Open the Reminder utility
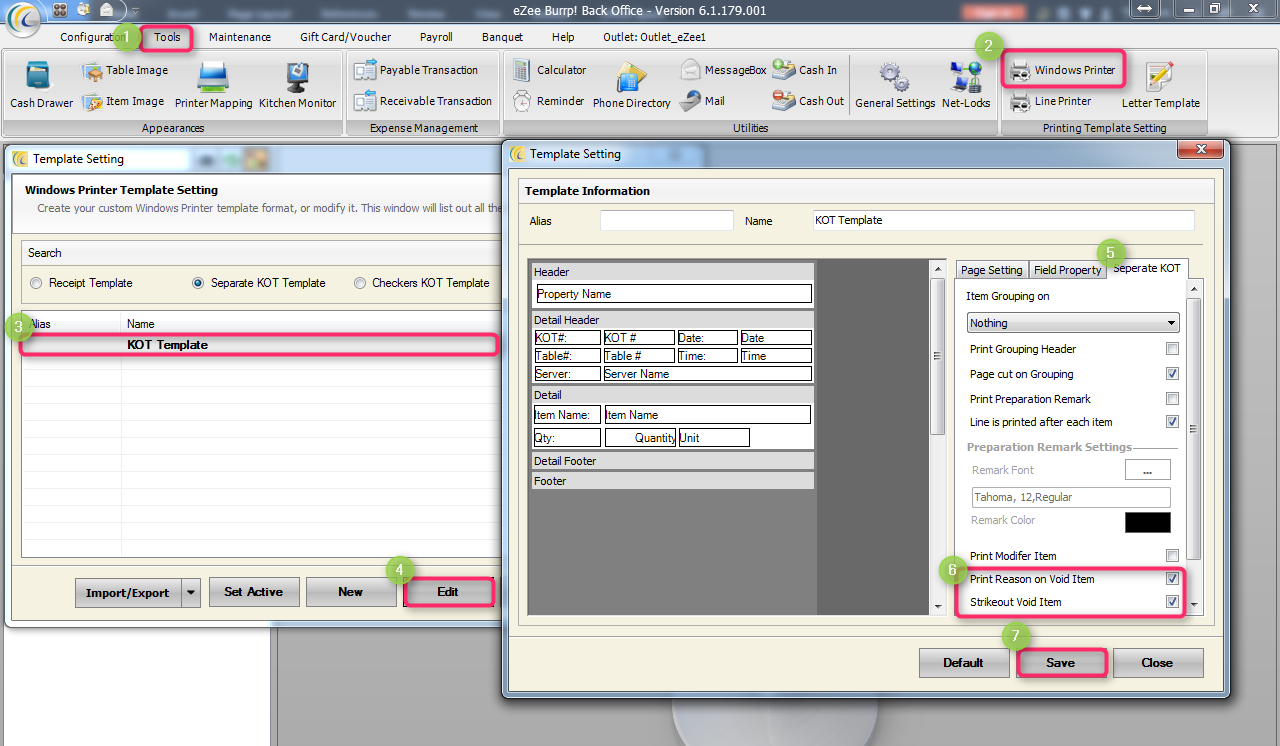 pyautogui.click(x=548, y=101)
